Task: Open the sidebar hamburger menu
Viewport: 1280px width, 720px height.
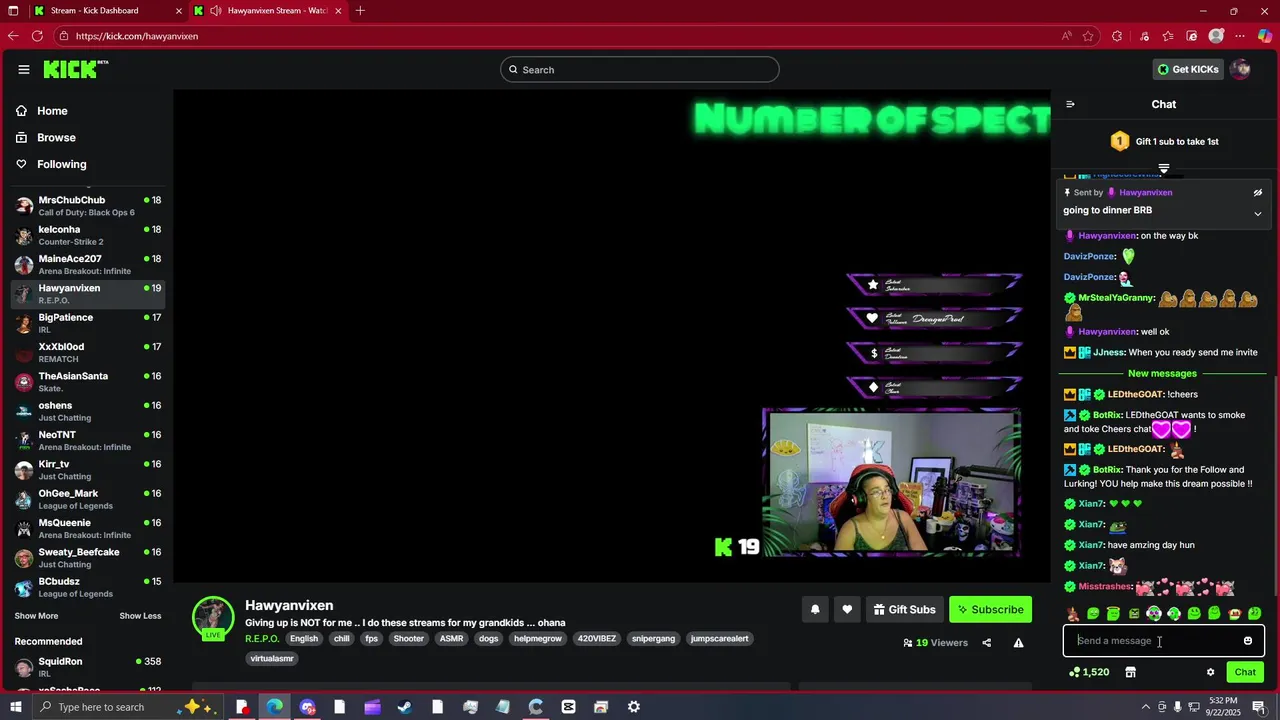Action: pos(24,69)
